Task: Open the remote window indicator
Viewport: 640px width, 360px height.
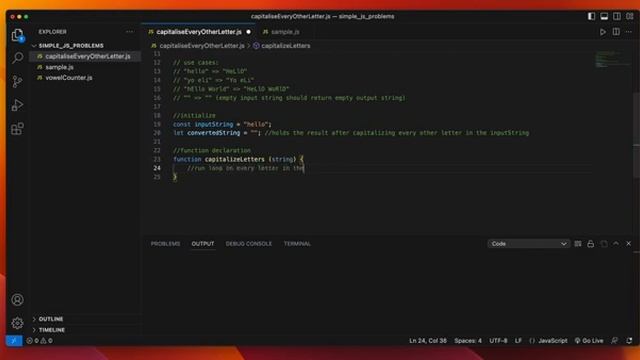Action: (14, 340)
